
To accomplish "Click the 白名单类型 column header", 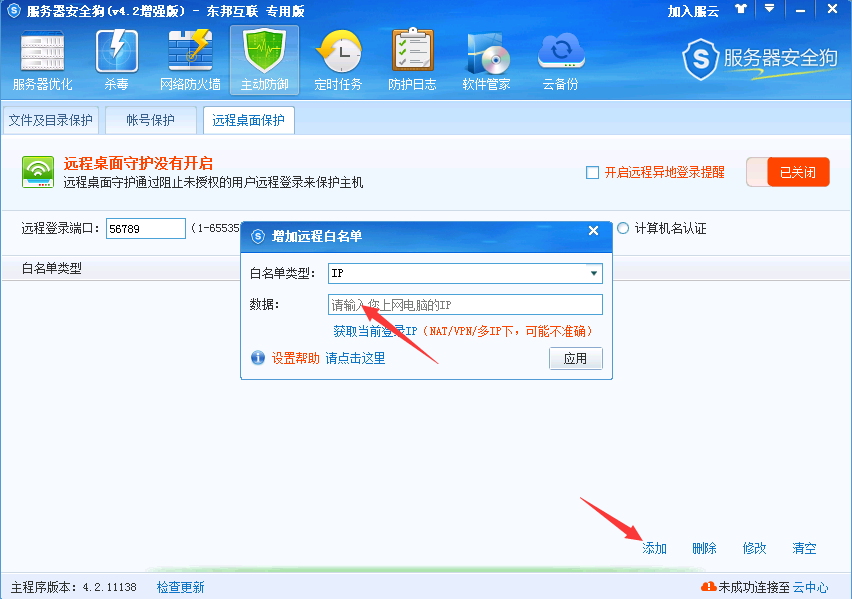I will click(x=52, y=269).
